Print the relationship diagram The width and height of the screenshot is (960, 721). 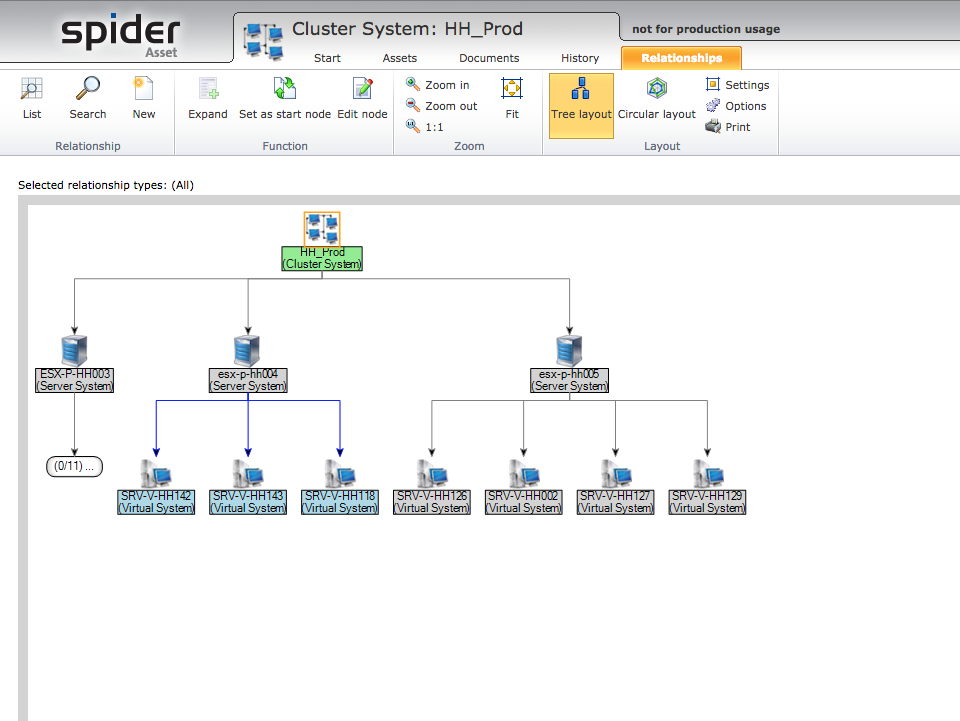click(x=729, y=127)
